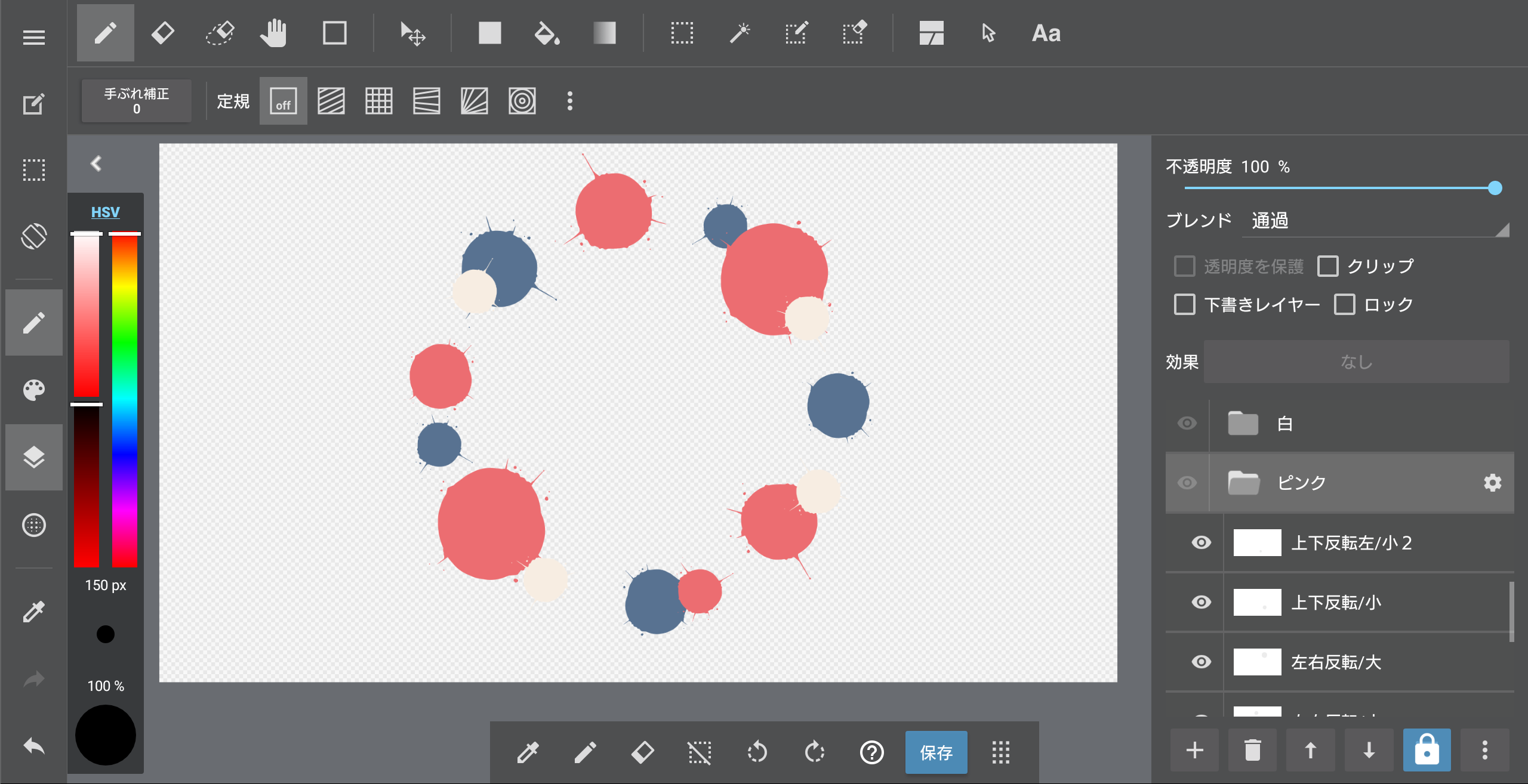The width and height of the screenshot is (1528, 784).
Task: Click the 保存 save button
Action: coord(936,752)
